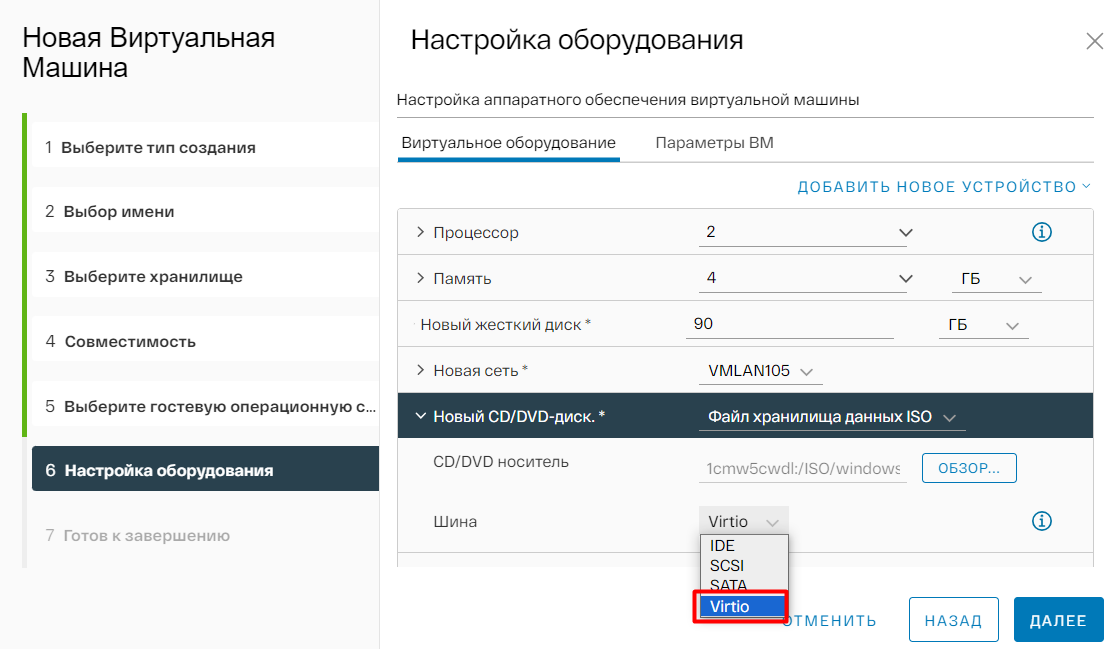Click the CD/DVD носитель path field
The height and width of the screenshot is (649, 1109).
[x=803, y=469]
